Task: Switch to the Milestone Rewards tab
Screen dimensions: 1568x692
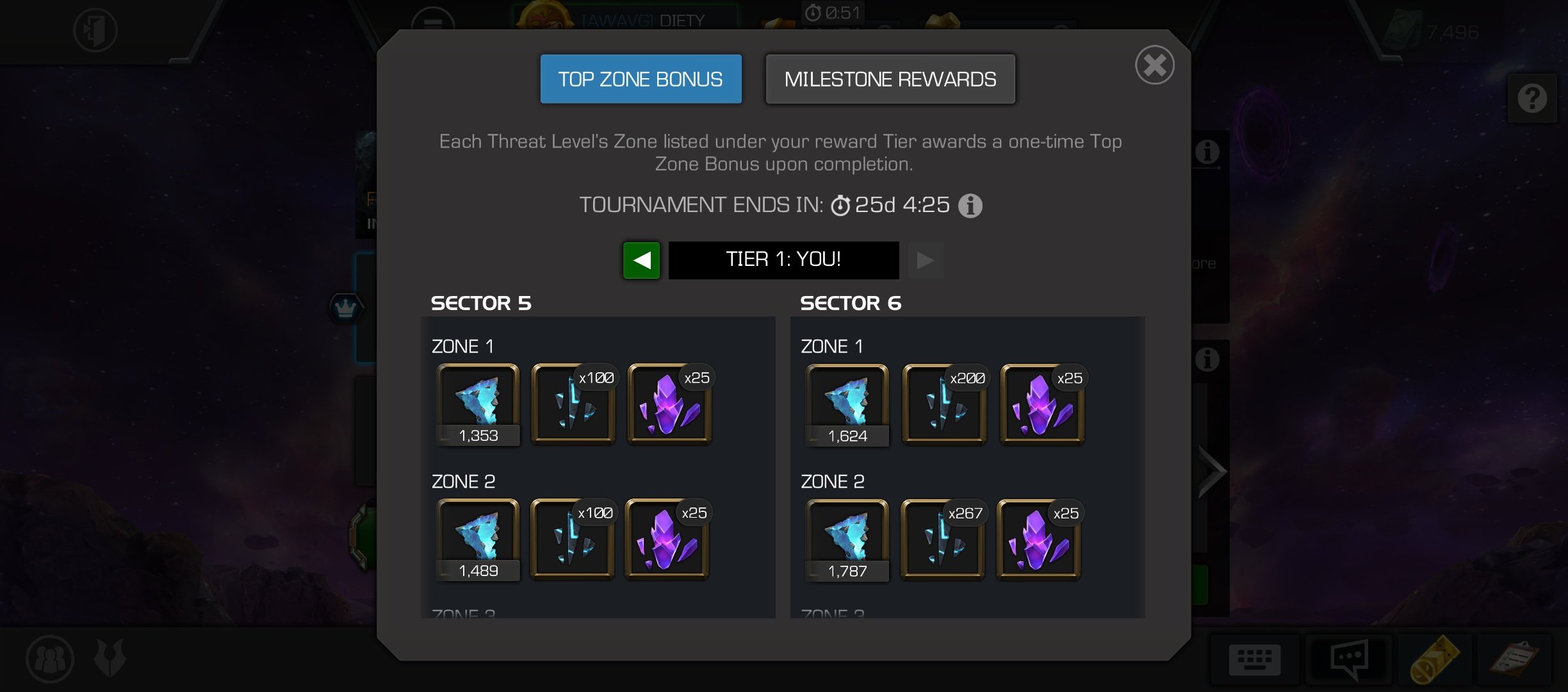Action: click(x=890, y=79)
